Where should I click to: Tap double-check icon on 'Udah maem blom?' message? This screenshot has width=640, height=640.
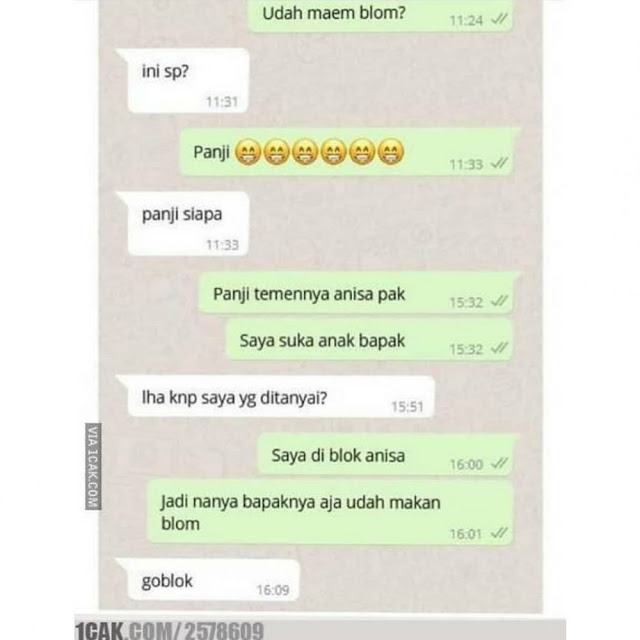pyautogui.click(x=499, y=19)
